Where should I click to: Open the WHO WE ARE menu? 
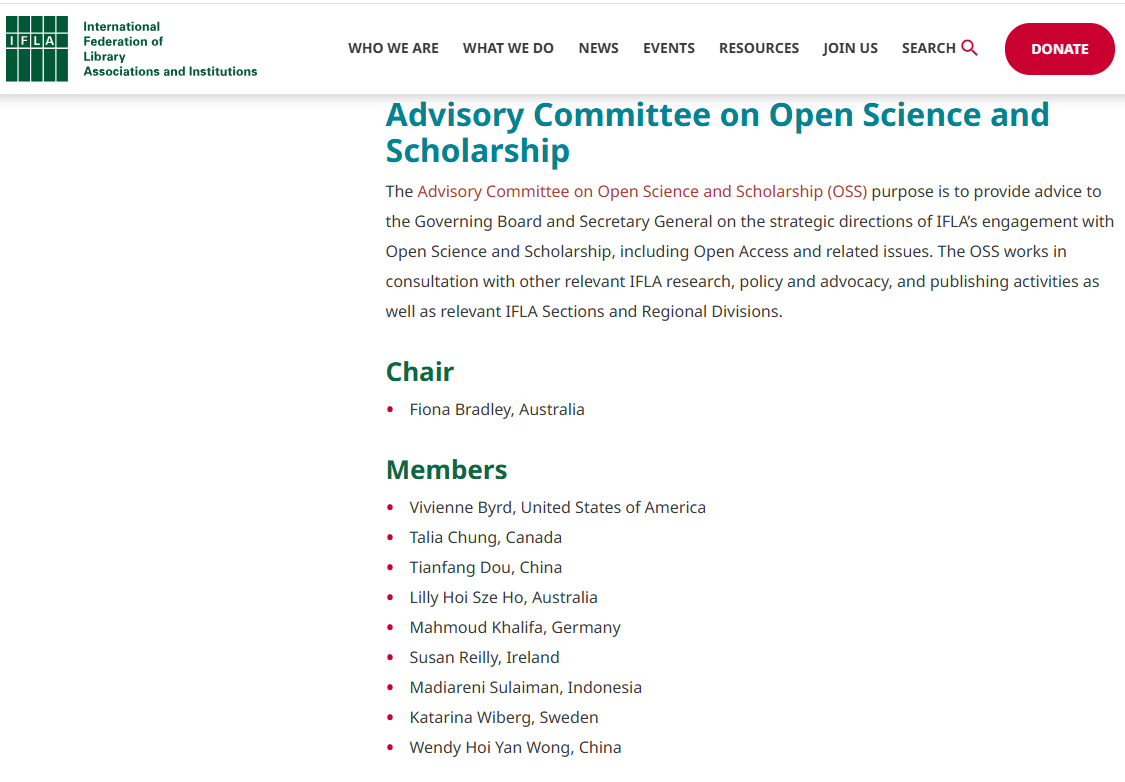(393, 48)
